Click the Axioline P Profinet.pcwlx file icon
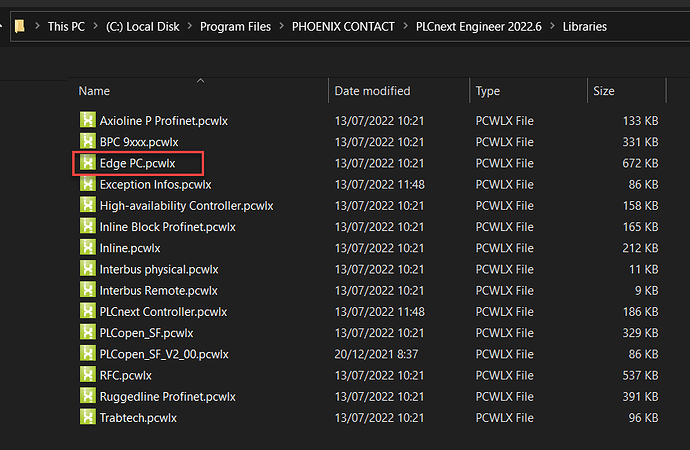 [88, 120]
